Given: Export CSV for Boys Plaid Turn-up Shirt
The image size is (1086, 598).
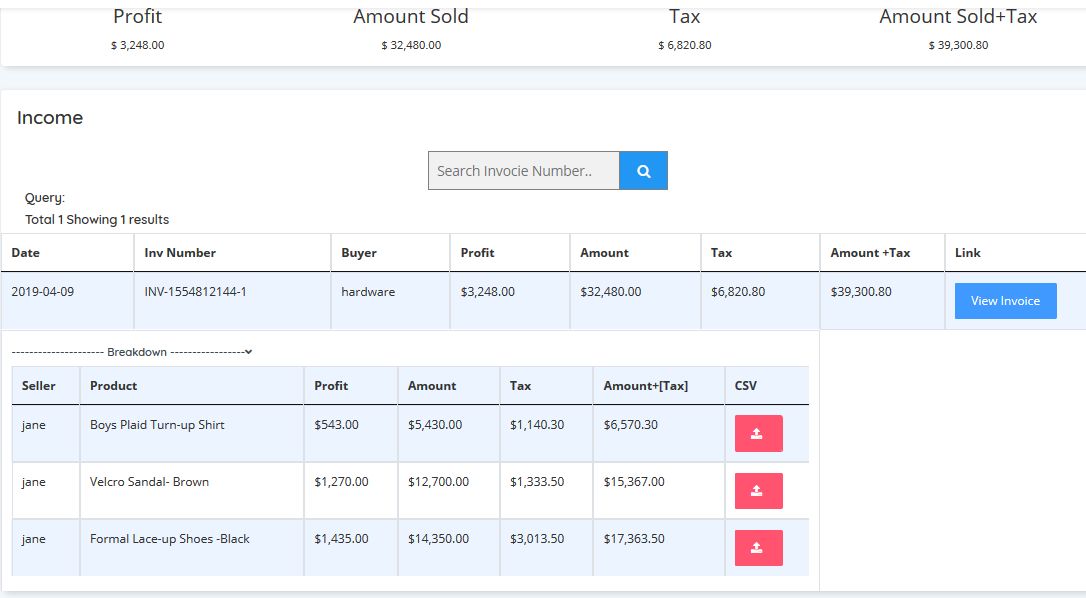Looking at the screenshot, I should 758,434.
